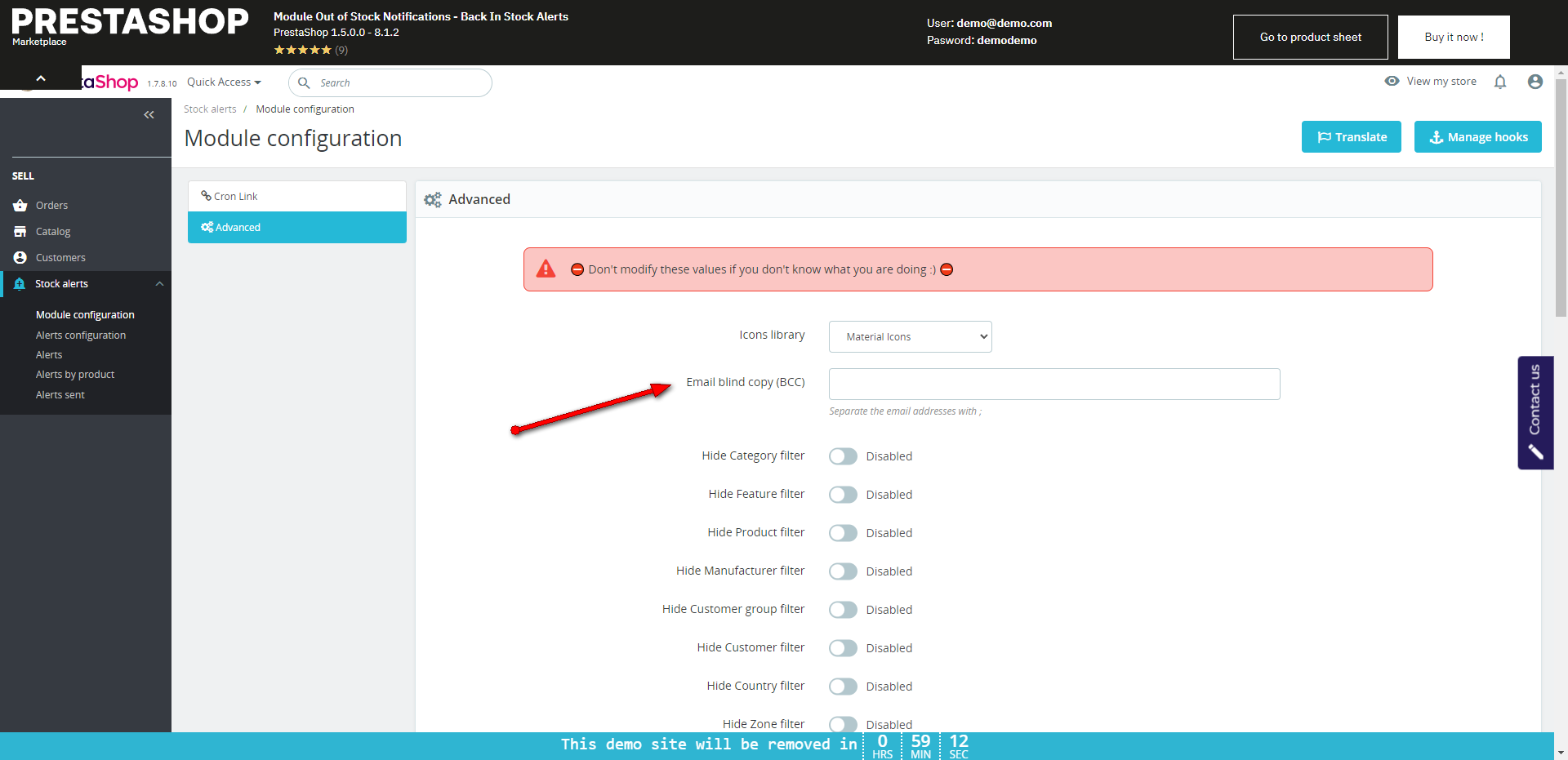Viewport: 1568px width, 760px height.
Task: Click the anchor icon on Manage hooks
Action: pyautogui.click(x=1437, y=137)
